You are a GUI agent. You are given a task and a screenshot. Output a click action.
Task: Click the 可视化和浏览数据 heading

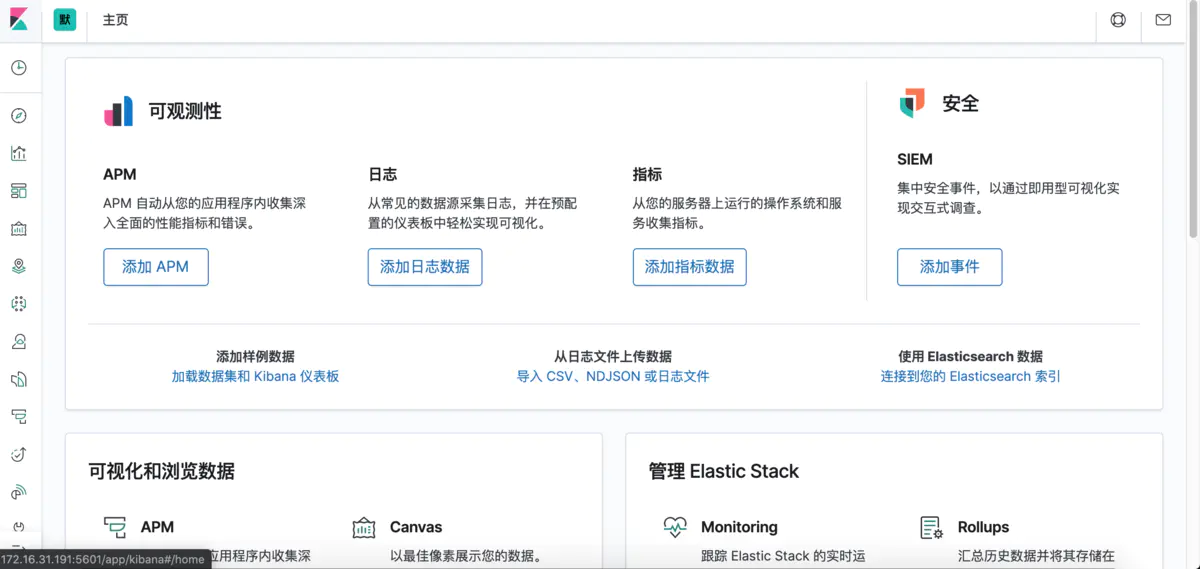click(x=162, y=471)
